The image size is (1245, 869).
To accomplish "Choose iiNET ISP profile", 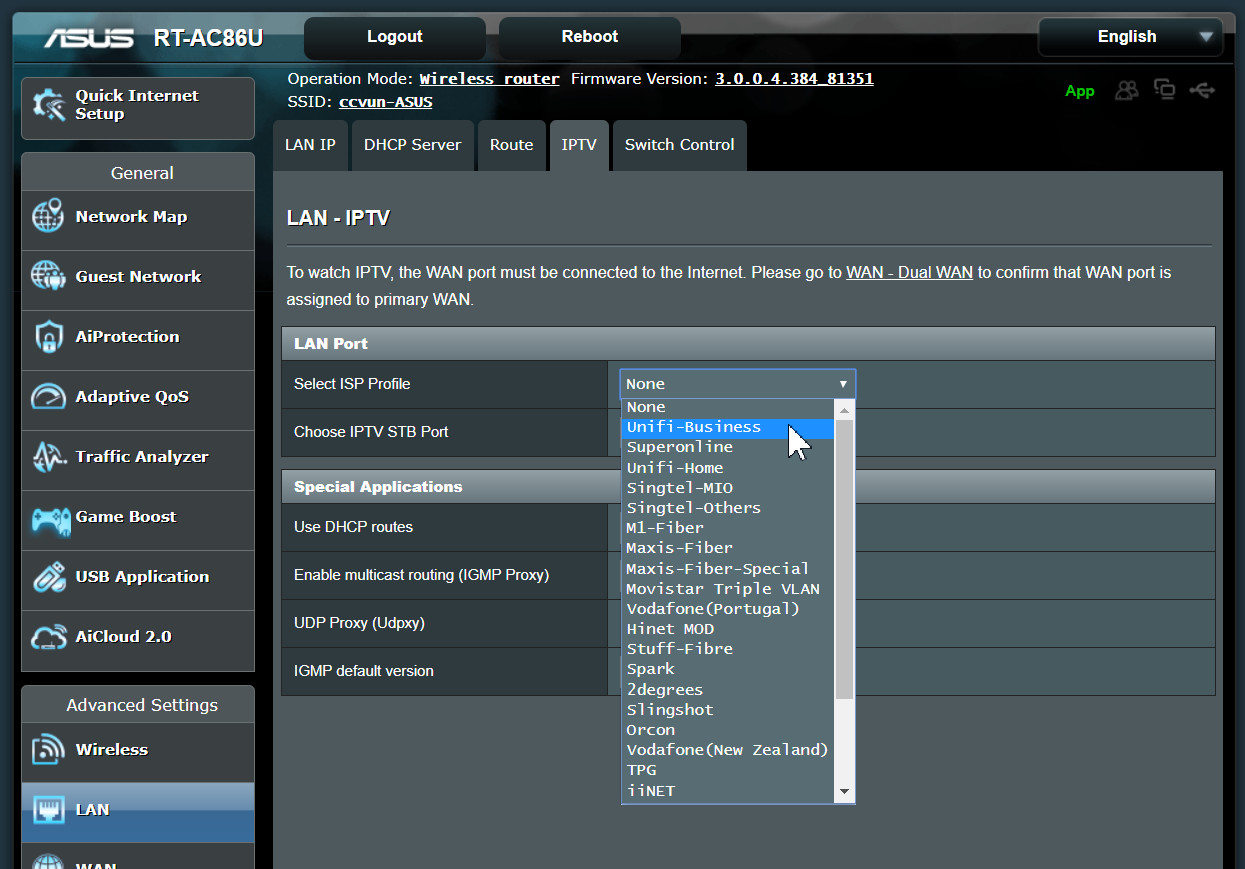I will [728, 791].
